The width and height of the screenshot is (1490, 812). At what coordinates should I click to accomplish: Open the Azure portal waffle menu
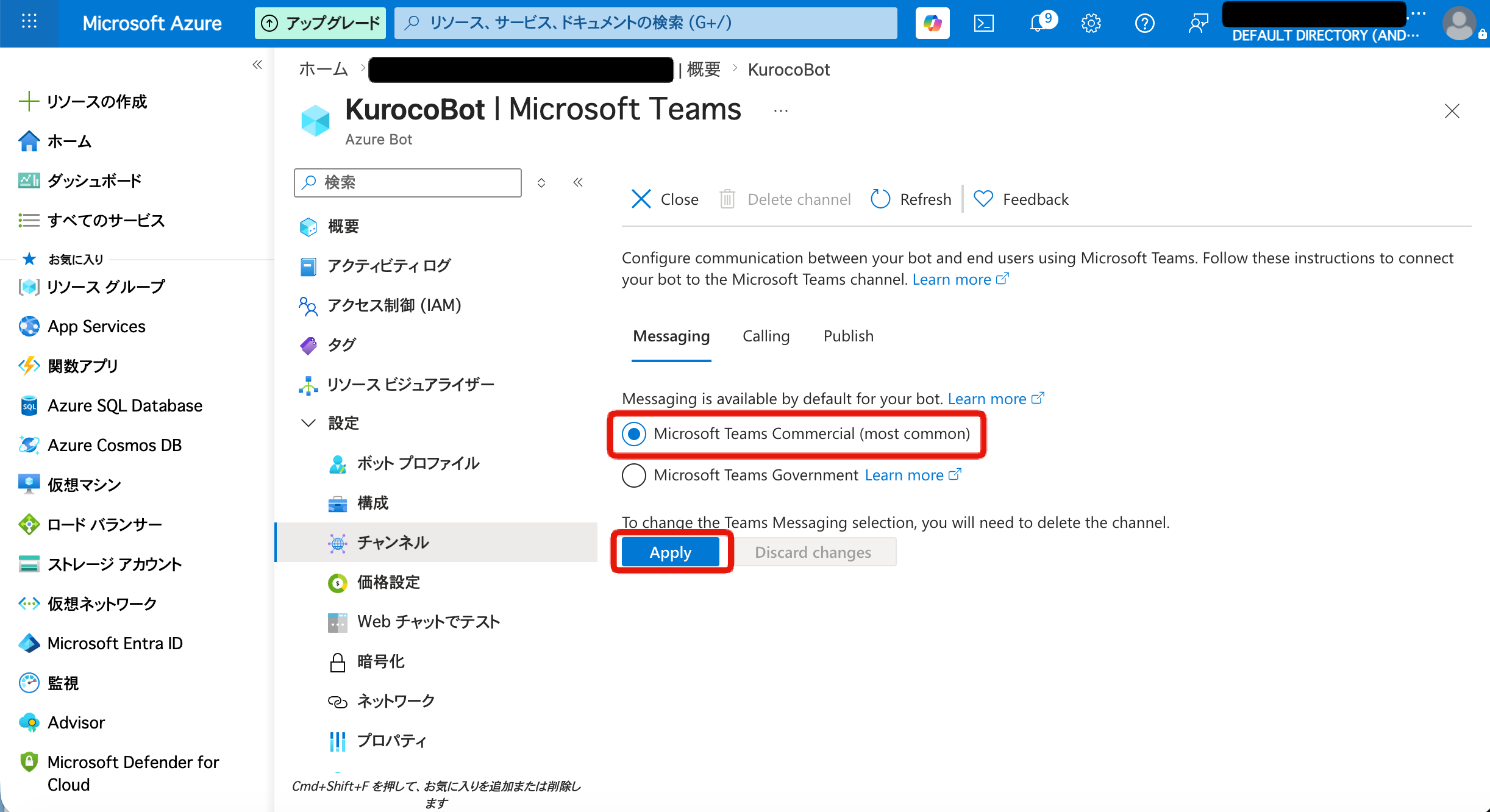pyautogui.click(x=29, y=23)
